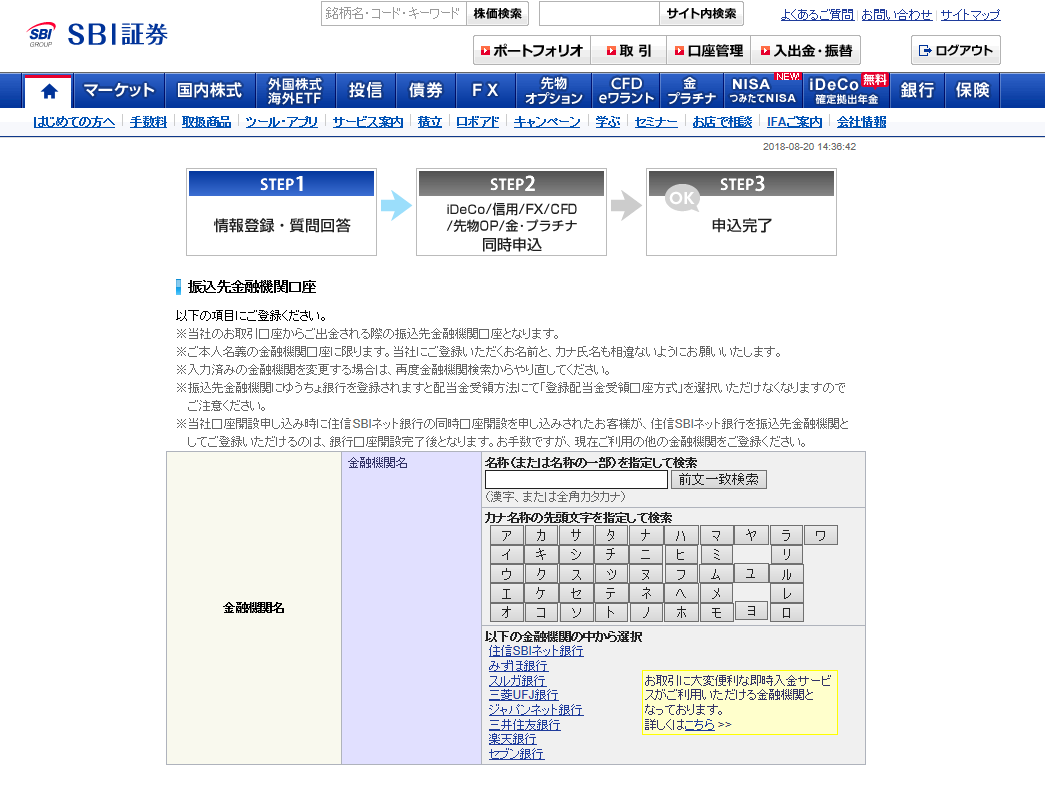Open the FX menu
This screenshot has height=790, width=1045.
(x=485, y=91)
